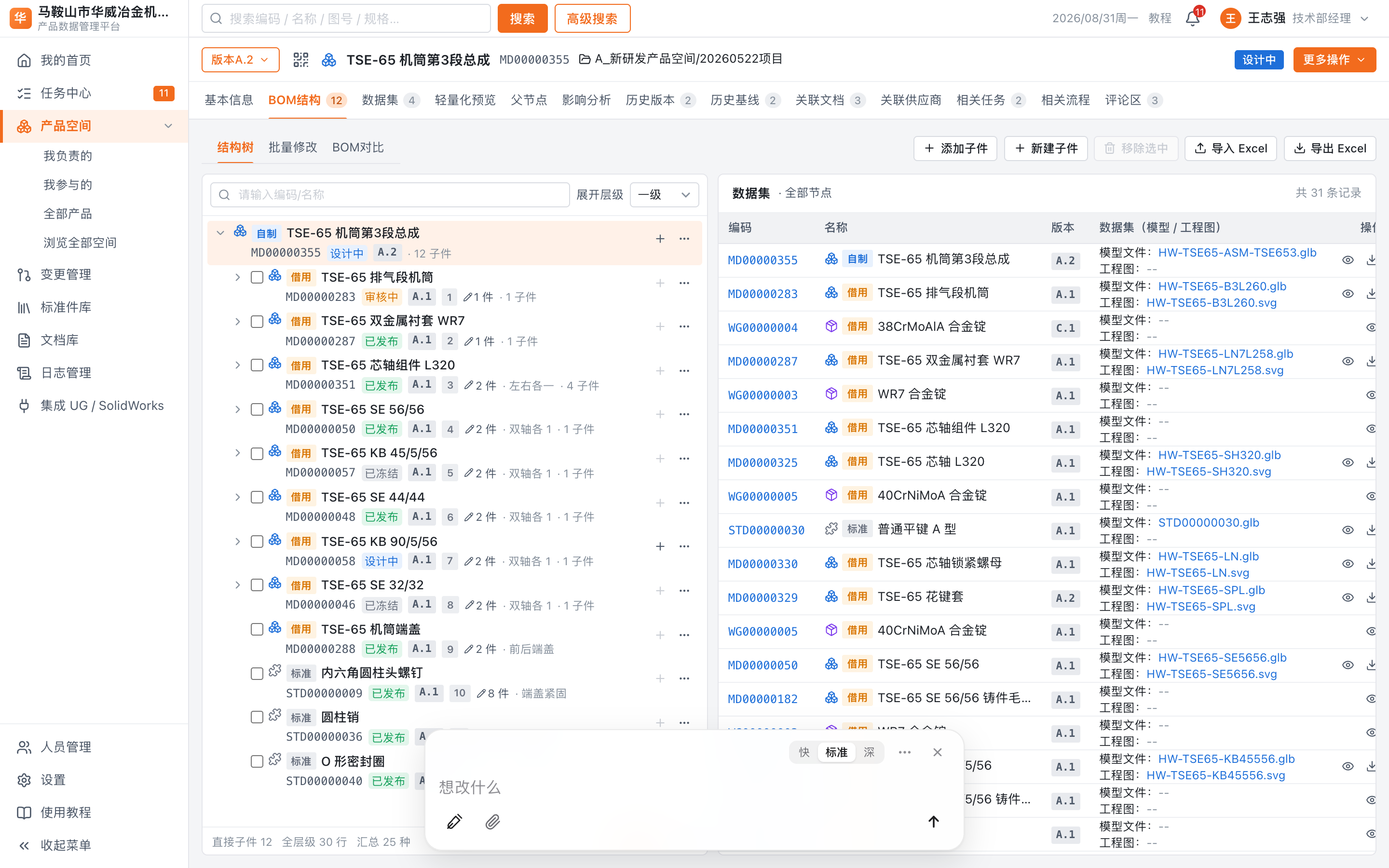Viewport: 1389px width, 868px height.
Task: Check the 内六角圆柱头螺钉 checkbox
Action: (257, 673)
